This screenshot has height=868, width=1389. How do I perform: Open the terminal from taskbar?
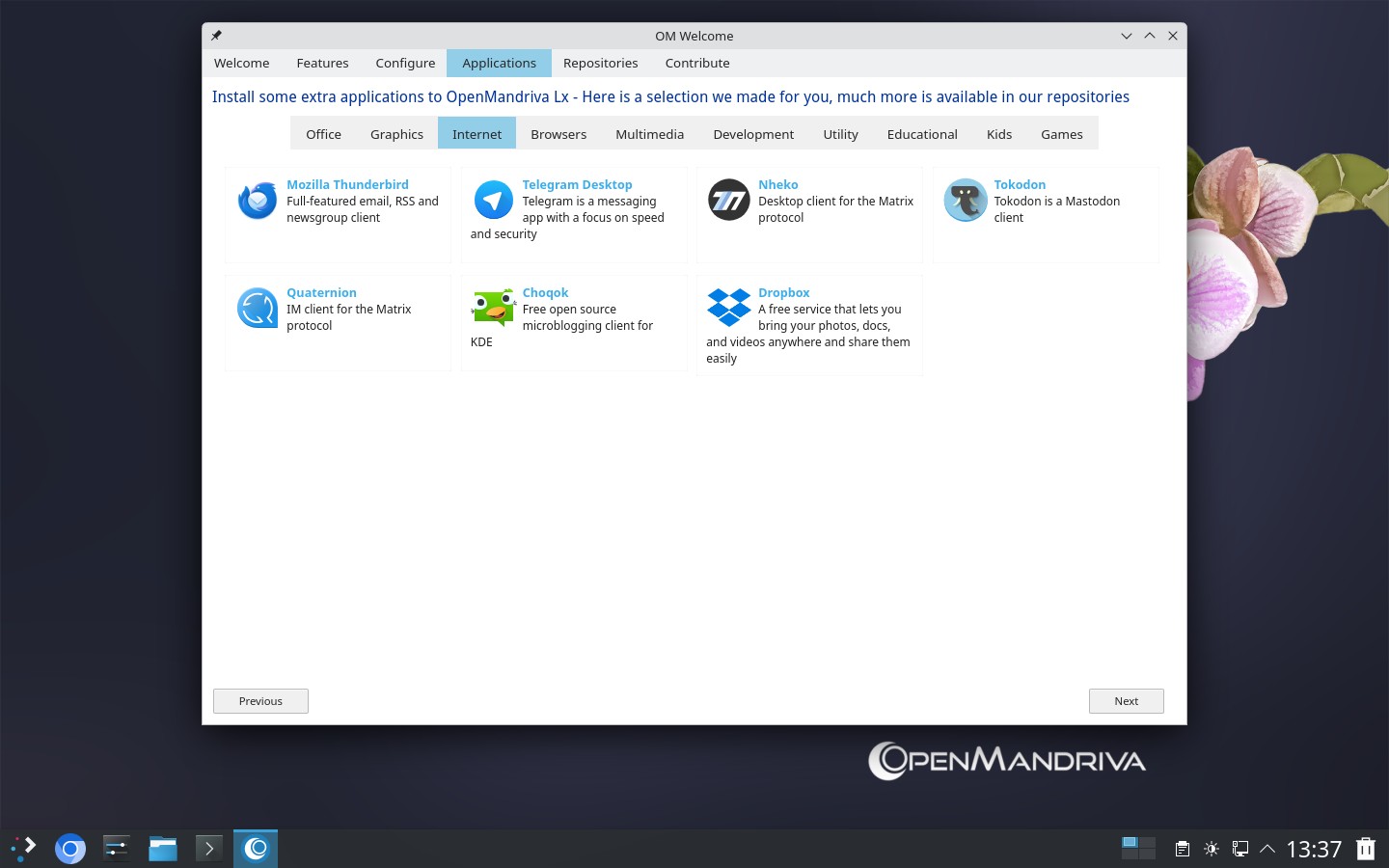pos(209,849)
